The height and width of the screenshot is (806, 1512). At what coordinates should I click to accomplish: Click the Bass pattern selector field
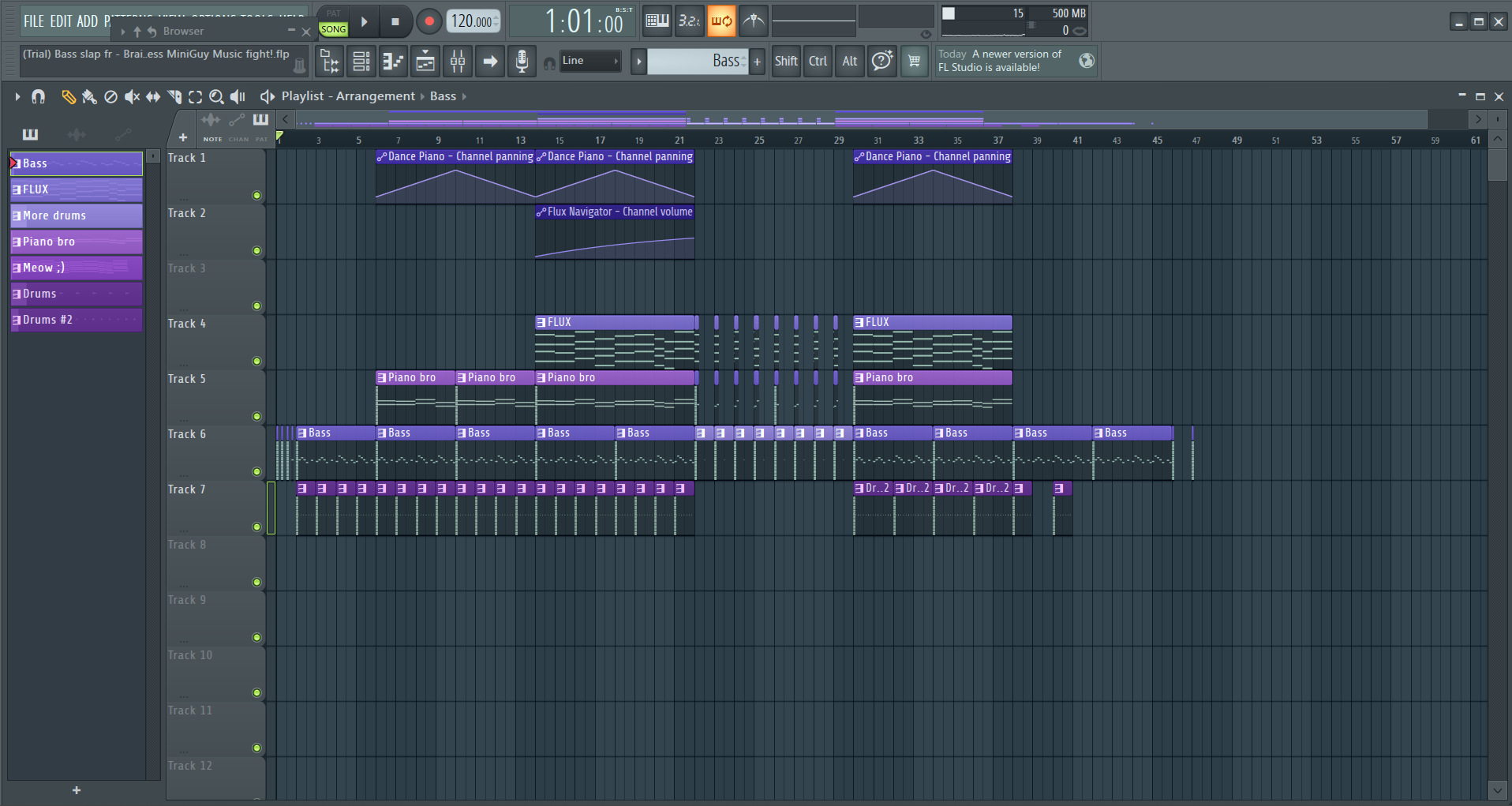698,61
